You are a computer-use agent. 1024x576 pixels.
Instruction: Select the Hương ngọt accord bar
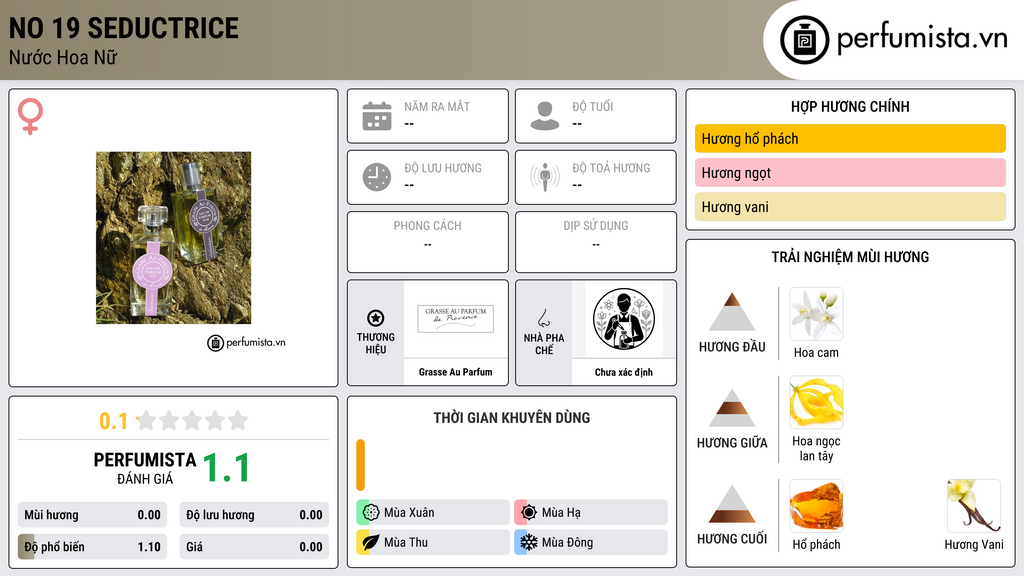coord(850,172)
